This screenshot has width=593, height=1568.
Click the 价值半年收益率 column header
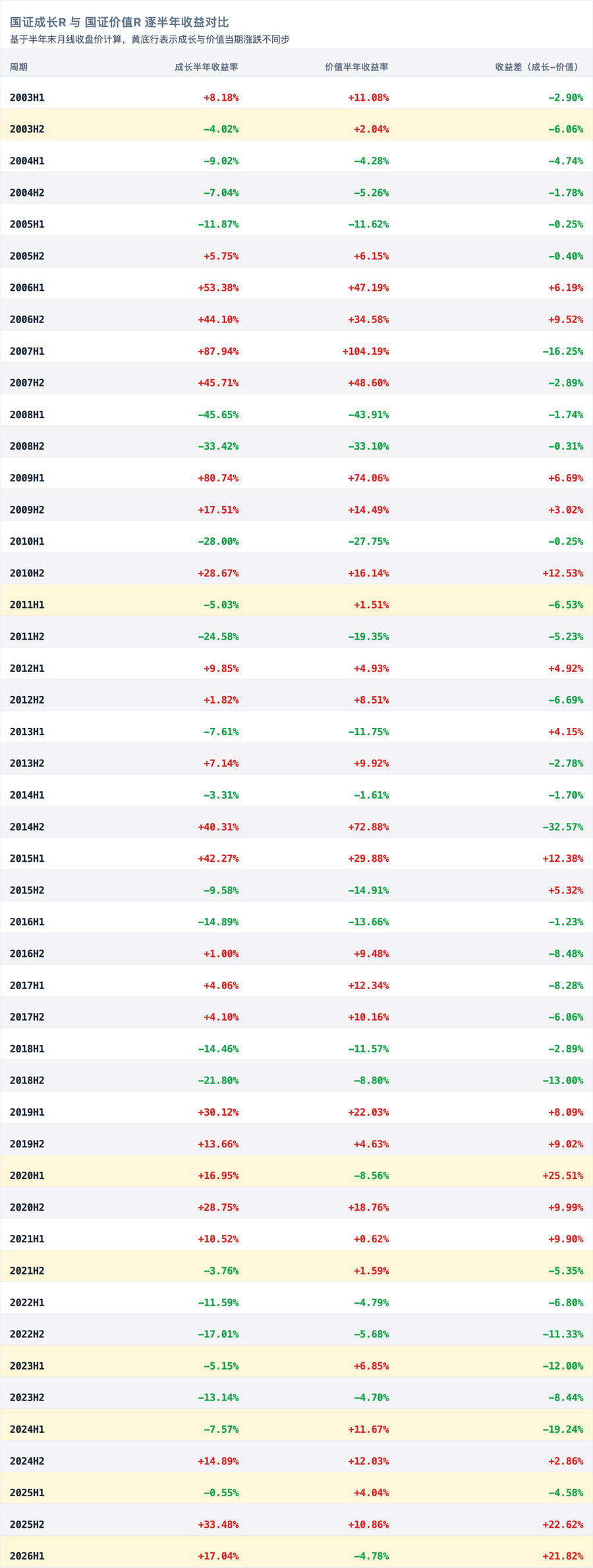356,67
